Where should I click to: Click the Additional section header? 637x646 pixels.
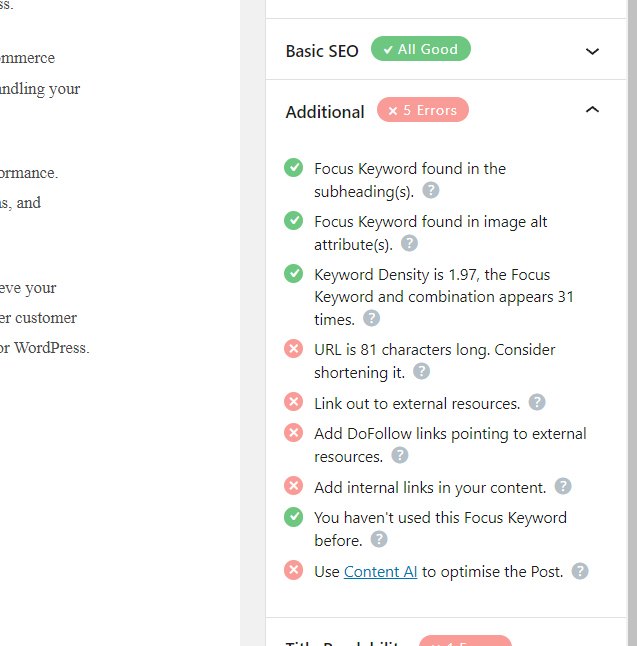coord(325,112)
